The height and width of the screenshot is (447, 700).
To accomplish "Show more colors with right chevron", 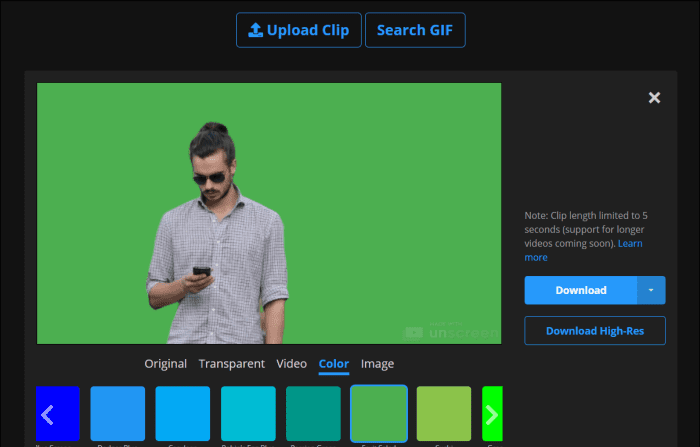I will pos(492,415).
